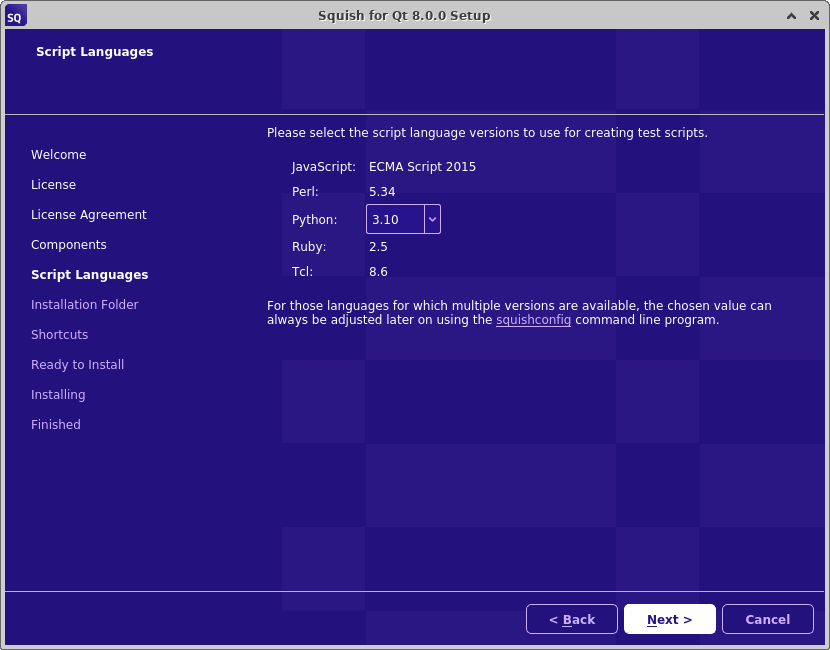Select "Shortcuts" in the navigation list

coord(59,334)
